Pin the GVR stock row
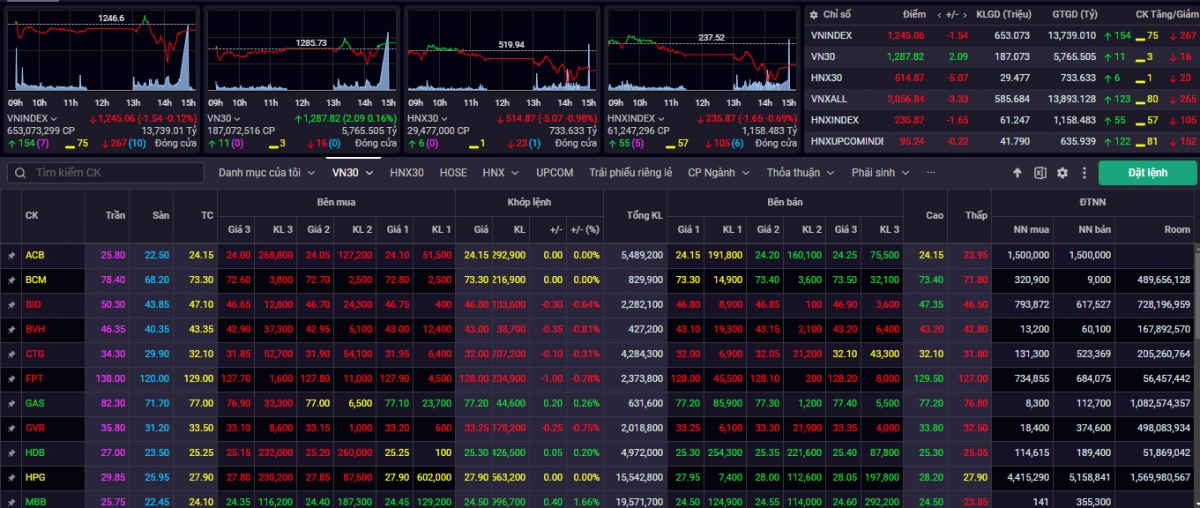1200x508 pixels. [x=11, y=428]
